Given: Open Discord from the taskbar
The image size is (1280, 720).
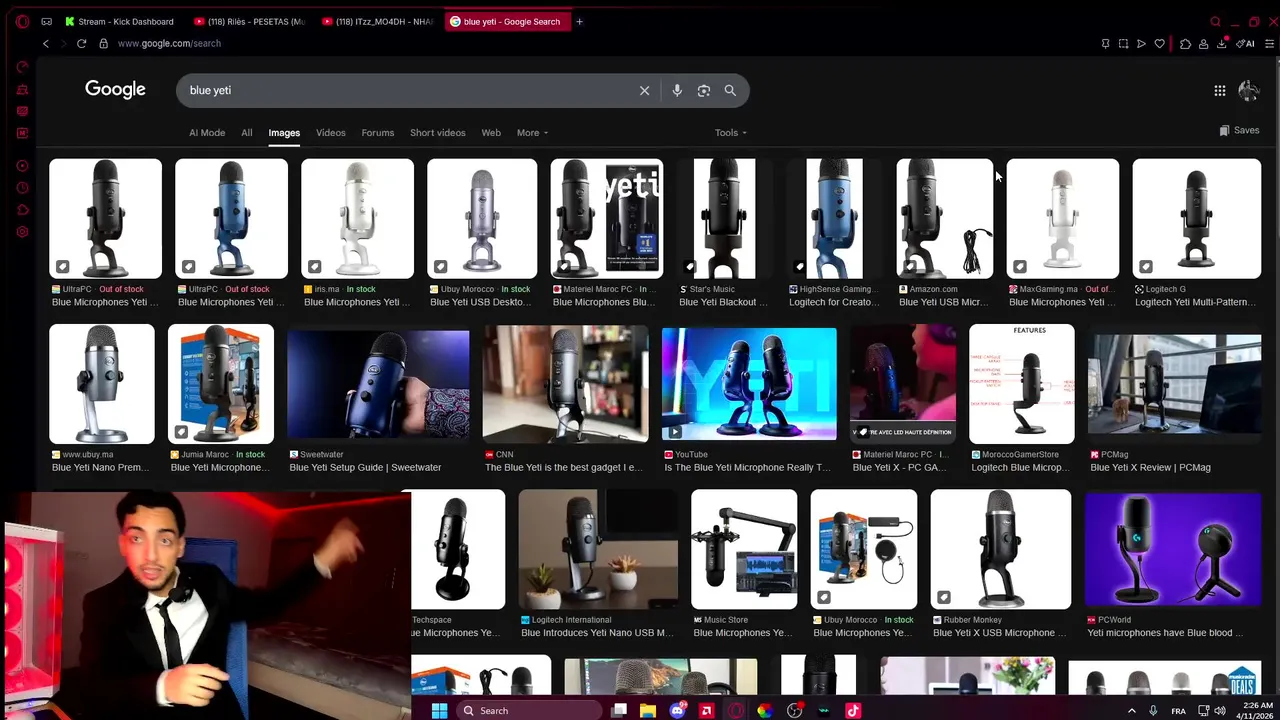Looking at the screenshot, I should click(x=678, y=711).
